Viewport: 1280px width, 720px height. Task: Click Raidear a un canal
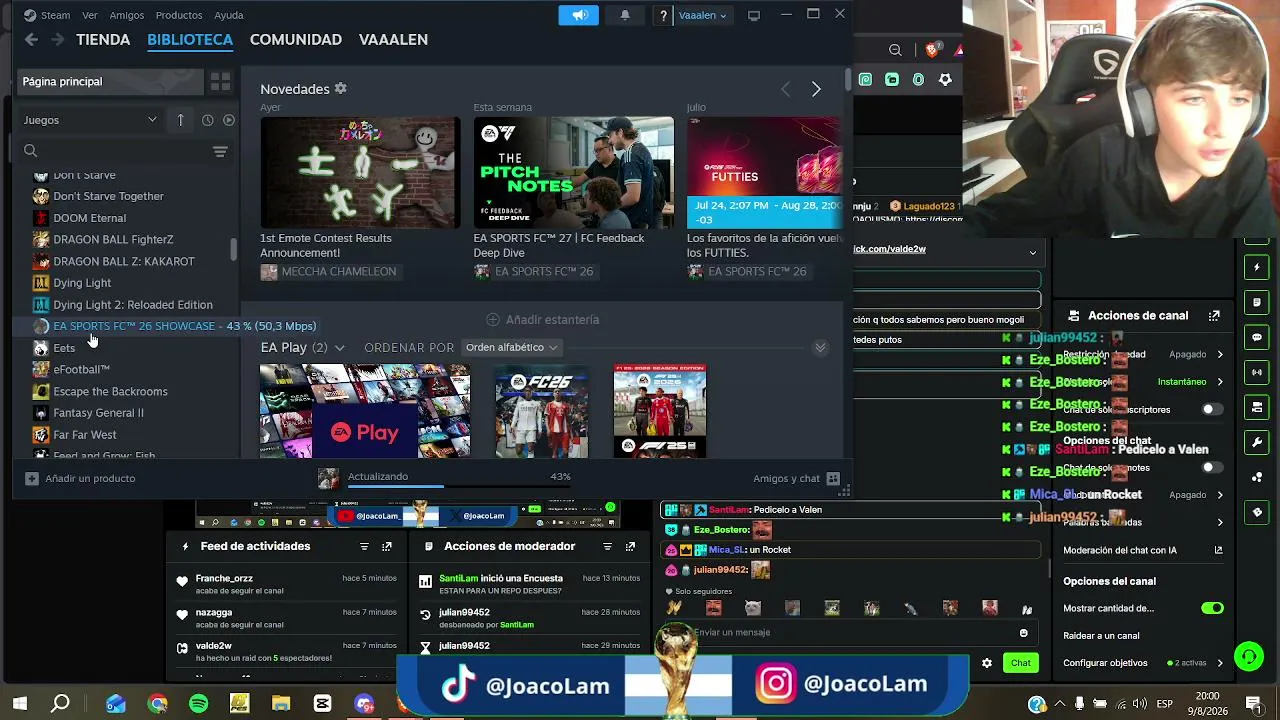click(1101, 636)
